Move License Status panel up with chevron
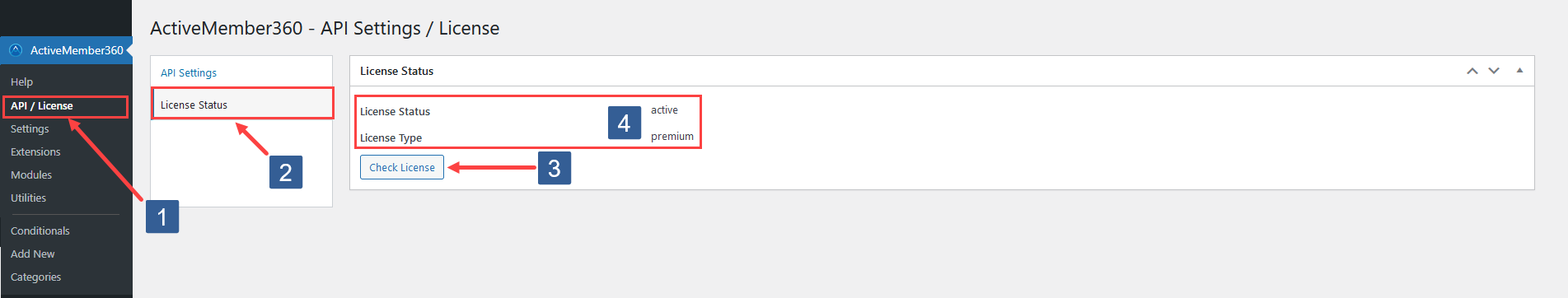Screen dimensions: 1568x298 1472,71
